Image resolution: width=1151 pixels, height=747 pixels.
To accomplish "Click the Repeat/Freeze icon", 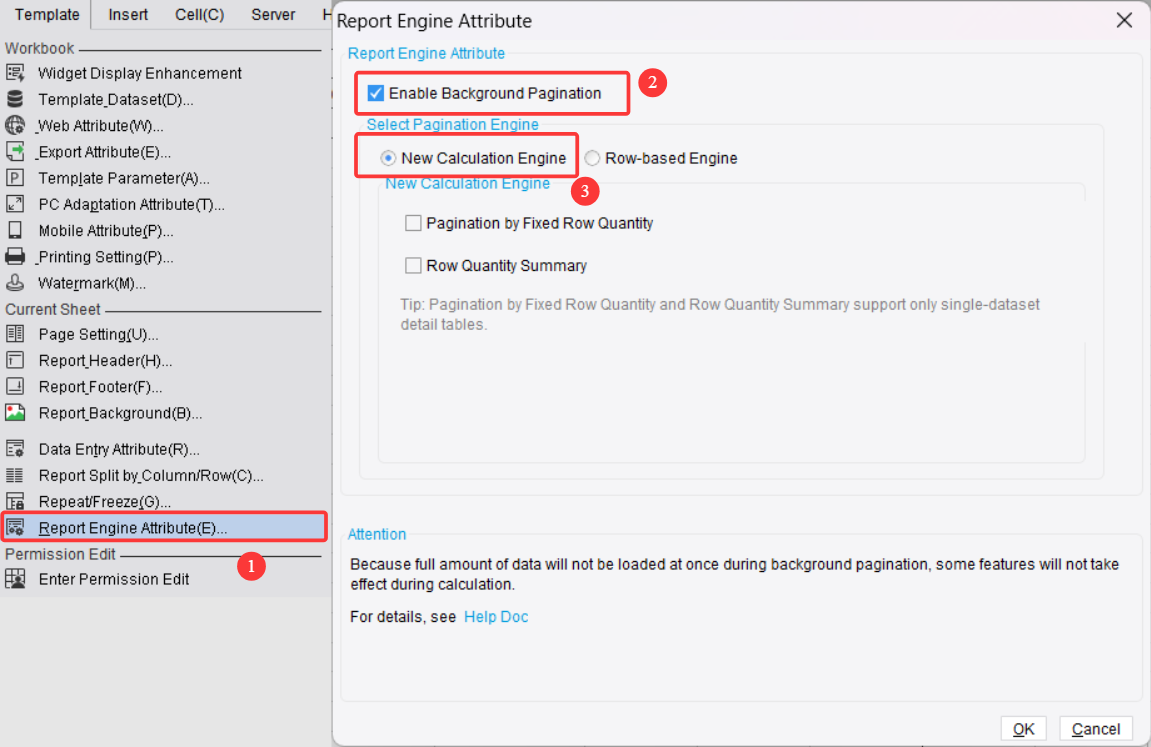I will 15,501.
